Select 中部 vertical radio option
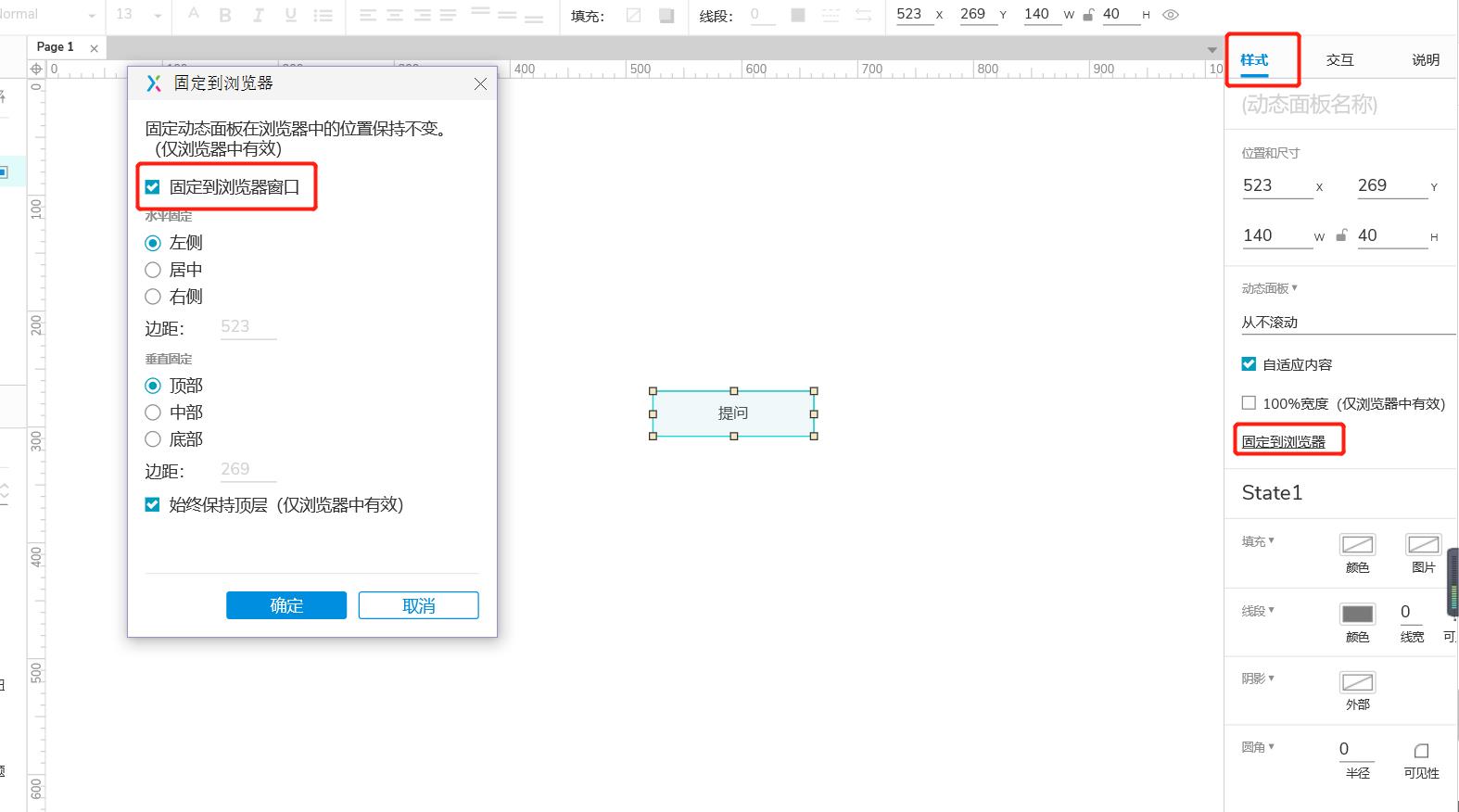Image resolution: width=1459 pixels, height=812 pixels. [x=153, y=412]
